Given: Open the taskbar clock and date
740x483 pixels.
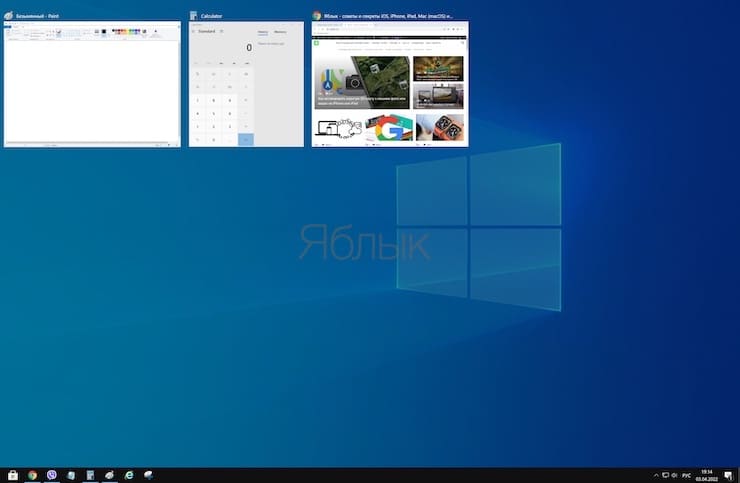Looking at the screenshot, I should coord(706,475).
